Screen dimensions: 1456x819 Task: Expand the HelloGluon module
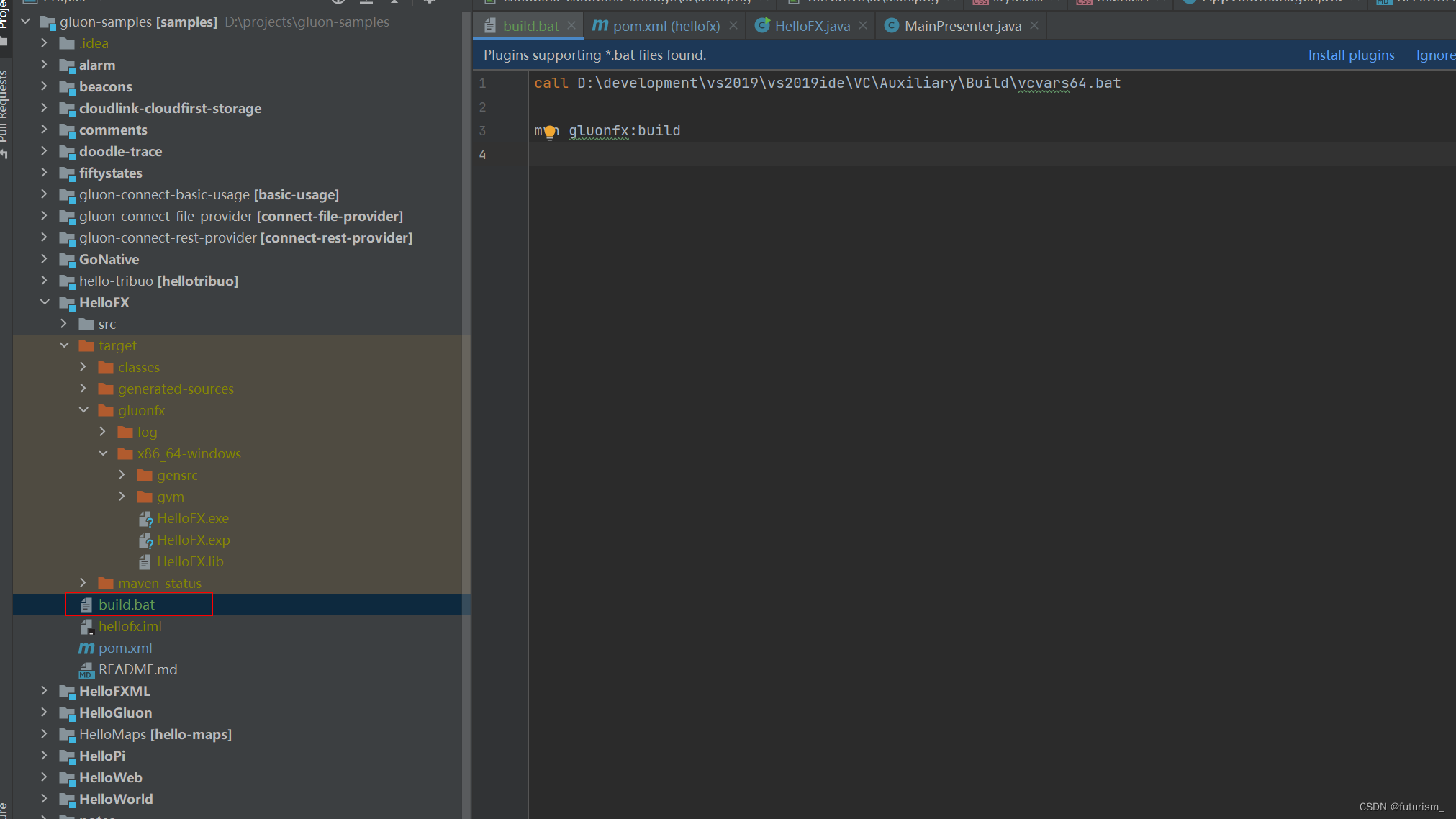45,712
